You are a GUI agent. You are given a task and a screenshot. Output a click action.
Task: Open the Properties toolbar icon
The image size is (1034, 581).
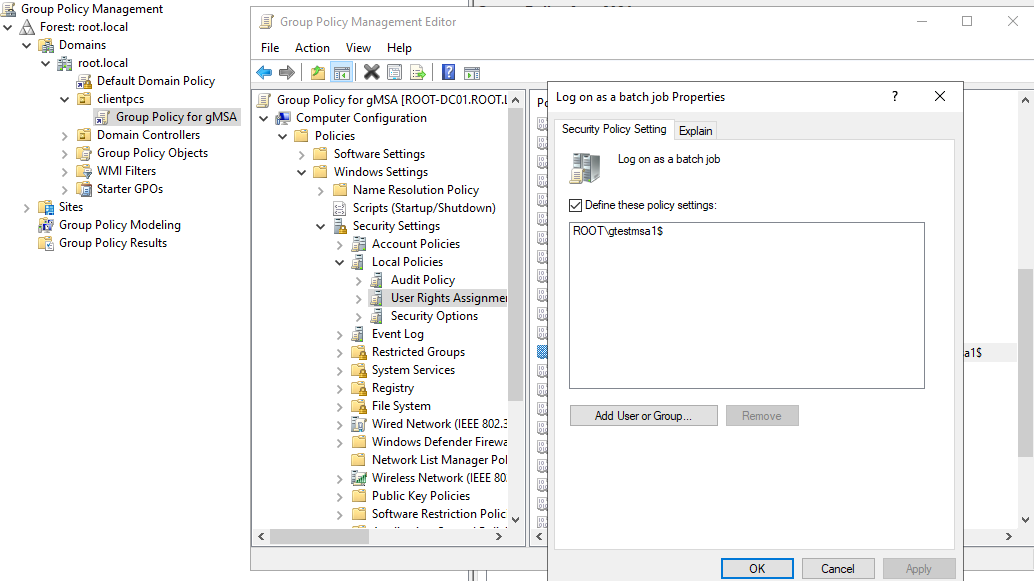394,71
